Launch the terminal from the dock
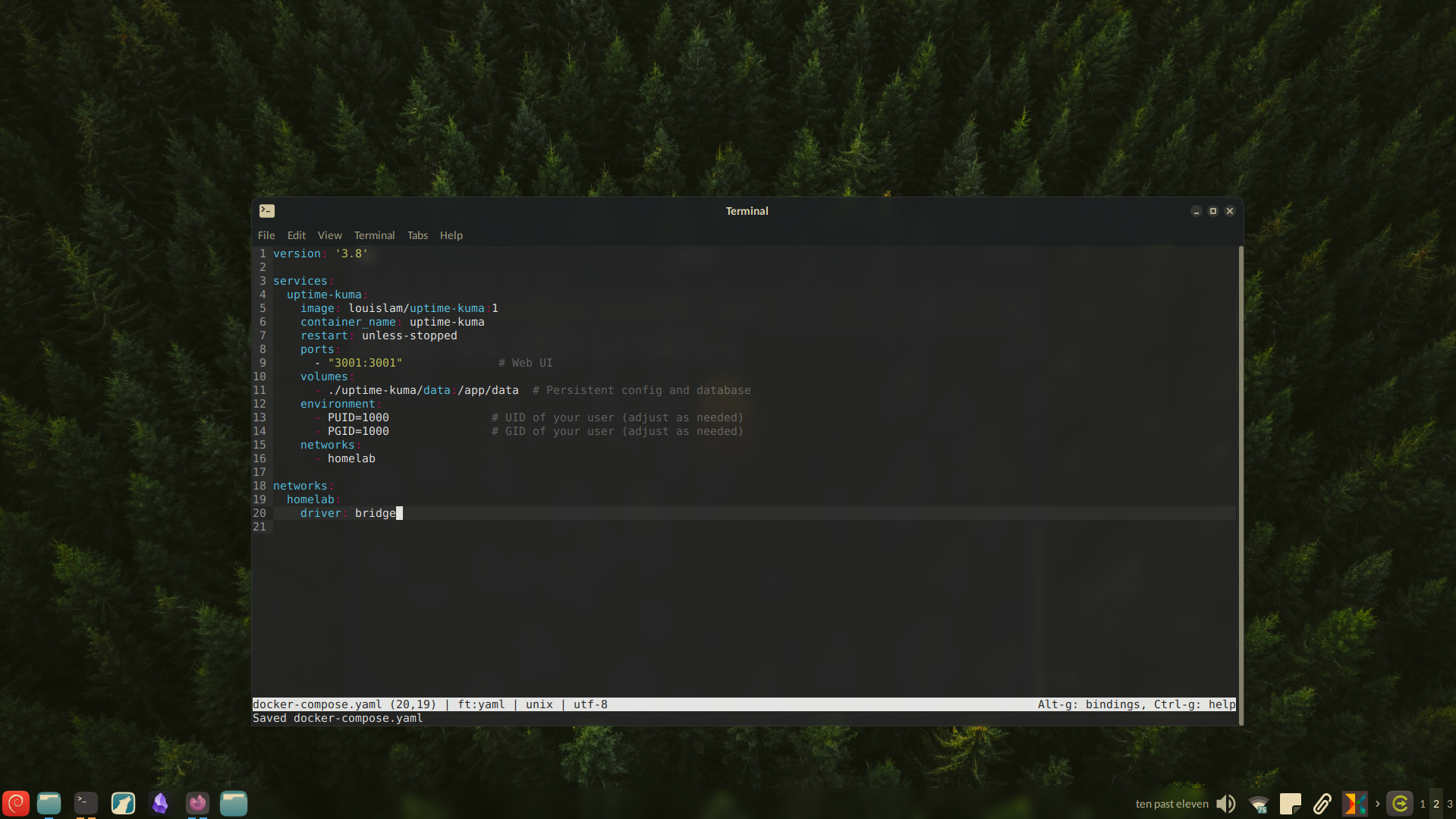Screen dimensions: 1456x819 (x=86, y=803)
